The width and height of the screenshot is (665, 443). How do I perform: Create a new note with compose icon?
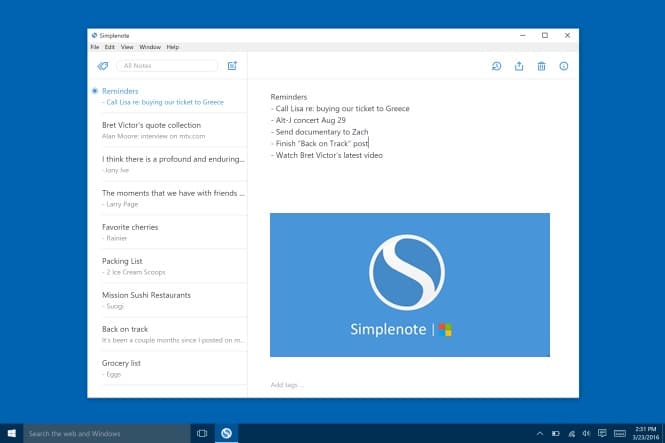click(232, 66)
